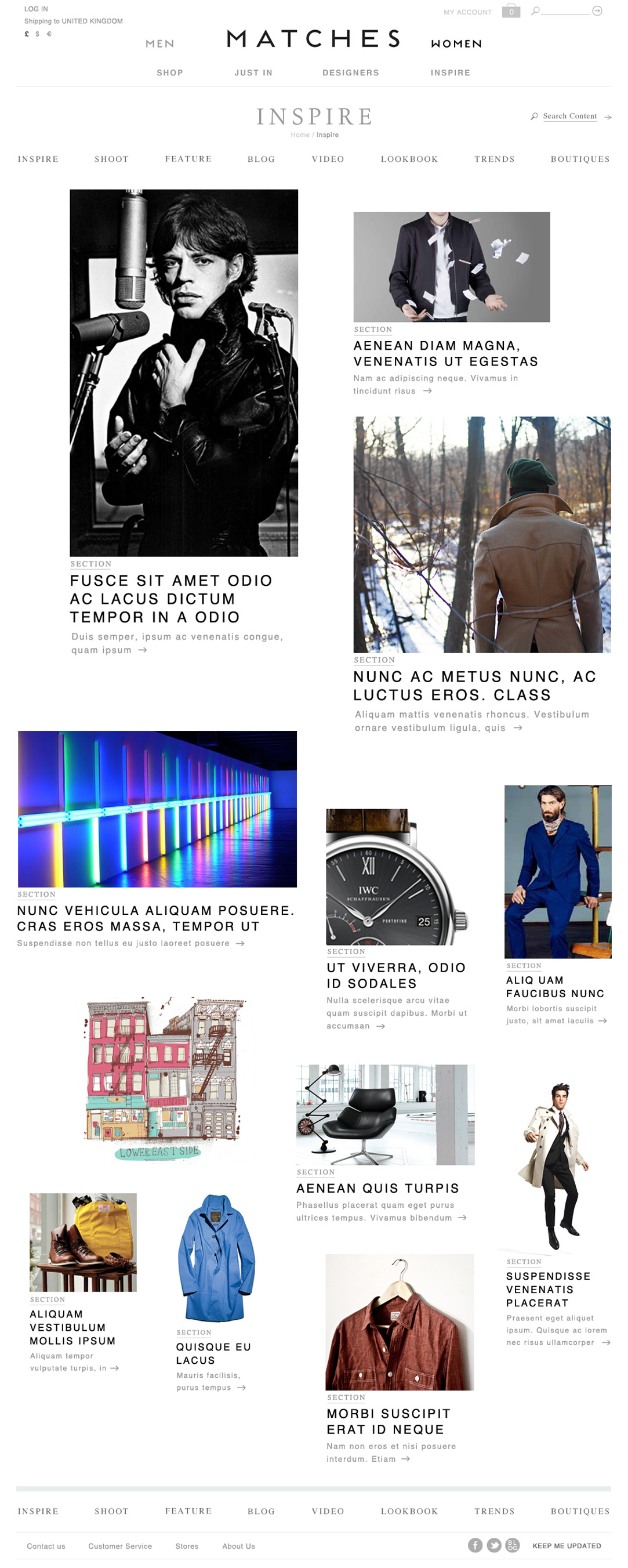Open the Twitter icon in the footer

(494, 1545)
